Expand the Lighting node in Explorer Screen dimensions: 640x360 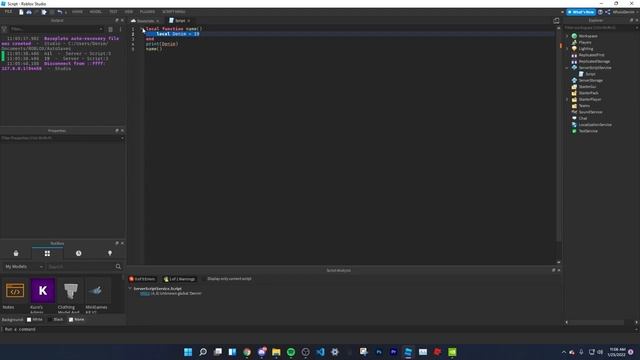pyautogui.click(x=567, y=49)
